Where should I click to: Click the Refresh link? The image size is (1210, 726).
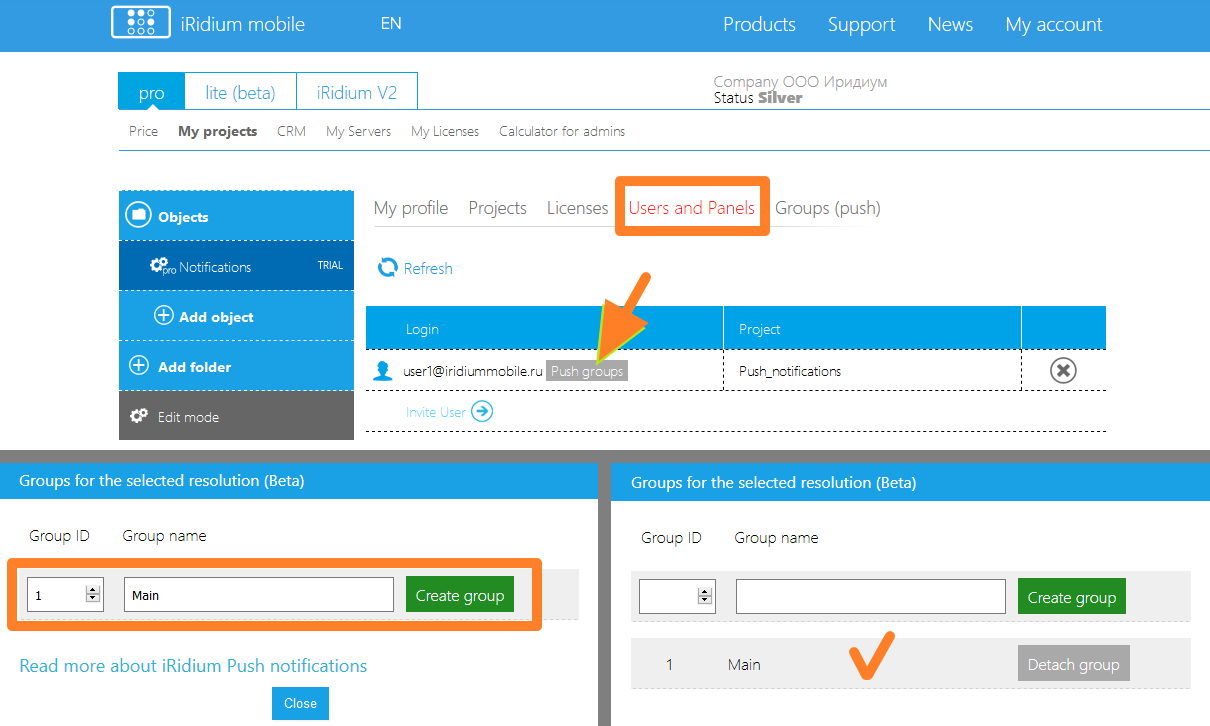(428, 268)
